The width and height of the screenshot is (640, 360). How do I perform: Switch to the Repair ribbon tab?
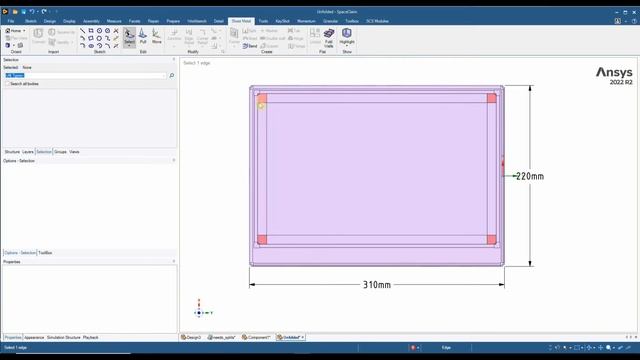click(153, 21)
